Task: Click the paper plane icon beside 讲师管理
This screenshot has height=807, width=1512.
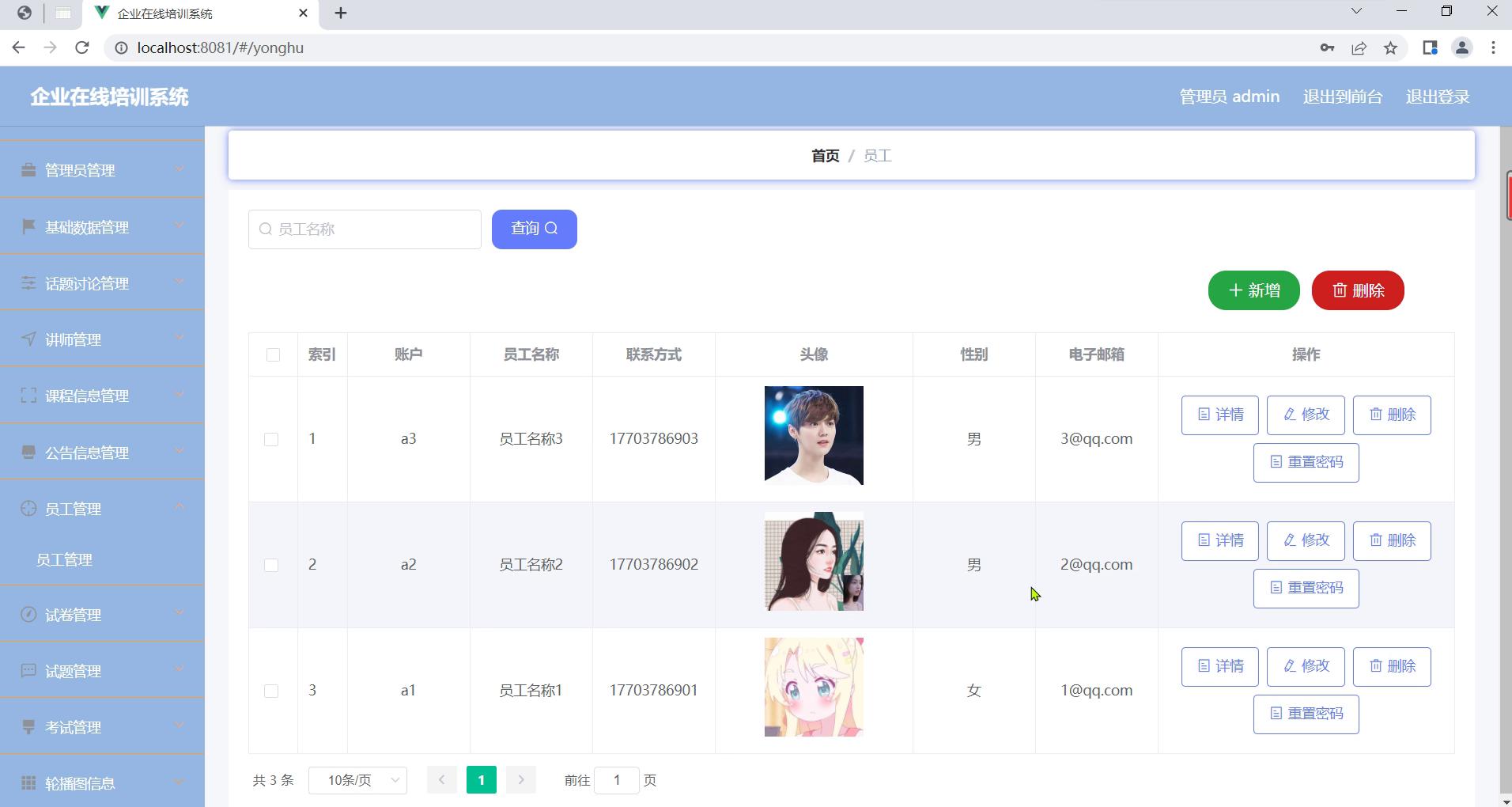Action: [x=28, y=339]
